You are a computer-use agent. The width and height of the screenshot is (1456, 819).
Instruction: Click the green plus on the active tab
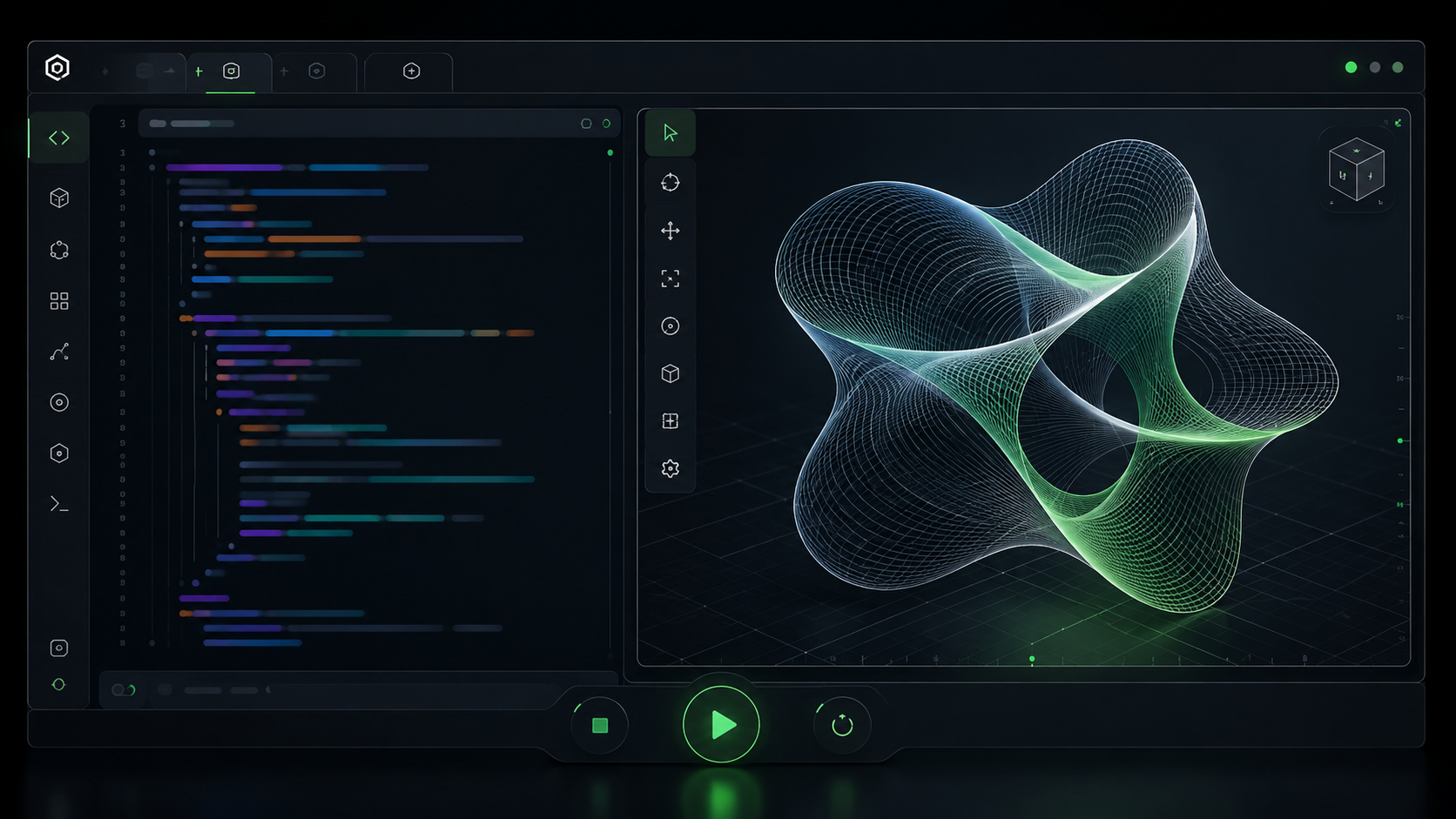(x=199, y=71)
